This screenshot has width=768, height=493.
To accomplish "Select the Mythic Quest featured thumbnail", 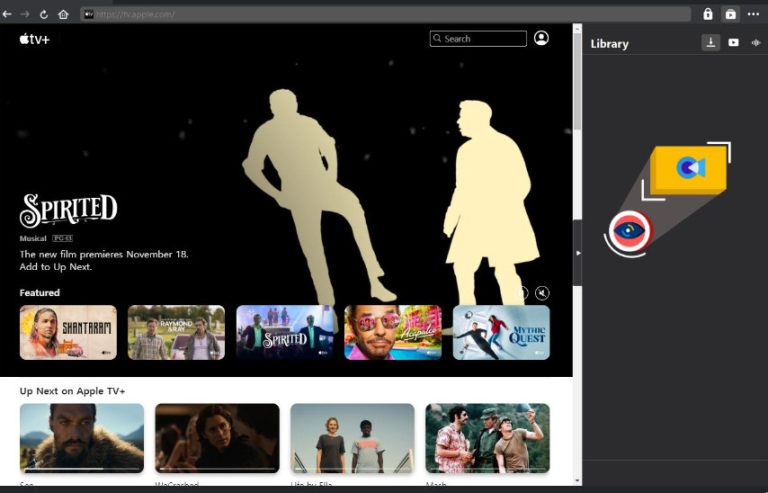I will pyautogui.click(x=501, y=332).
